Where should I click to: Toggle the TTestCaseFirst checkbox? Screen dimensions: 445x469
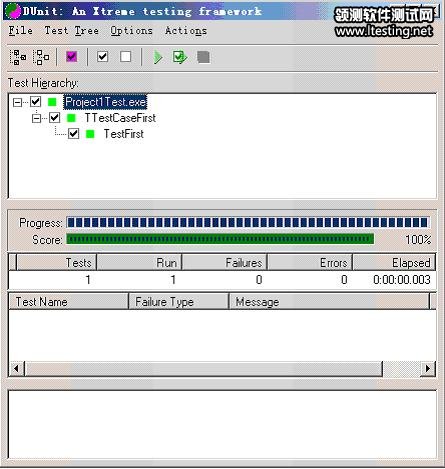[55, 117]
